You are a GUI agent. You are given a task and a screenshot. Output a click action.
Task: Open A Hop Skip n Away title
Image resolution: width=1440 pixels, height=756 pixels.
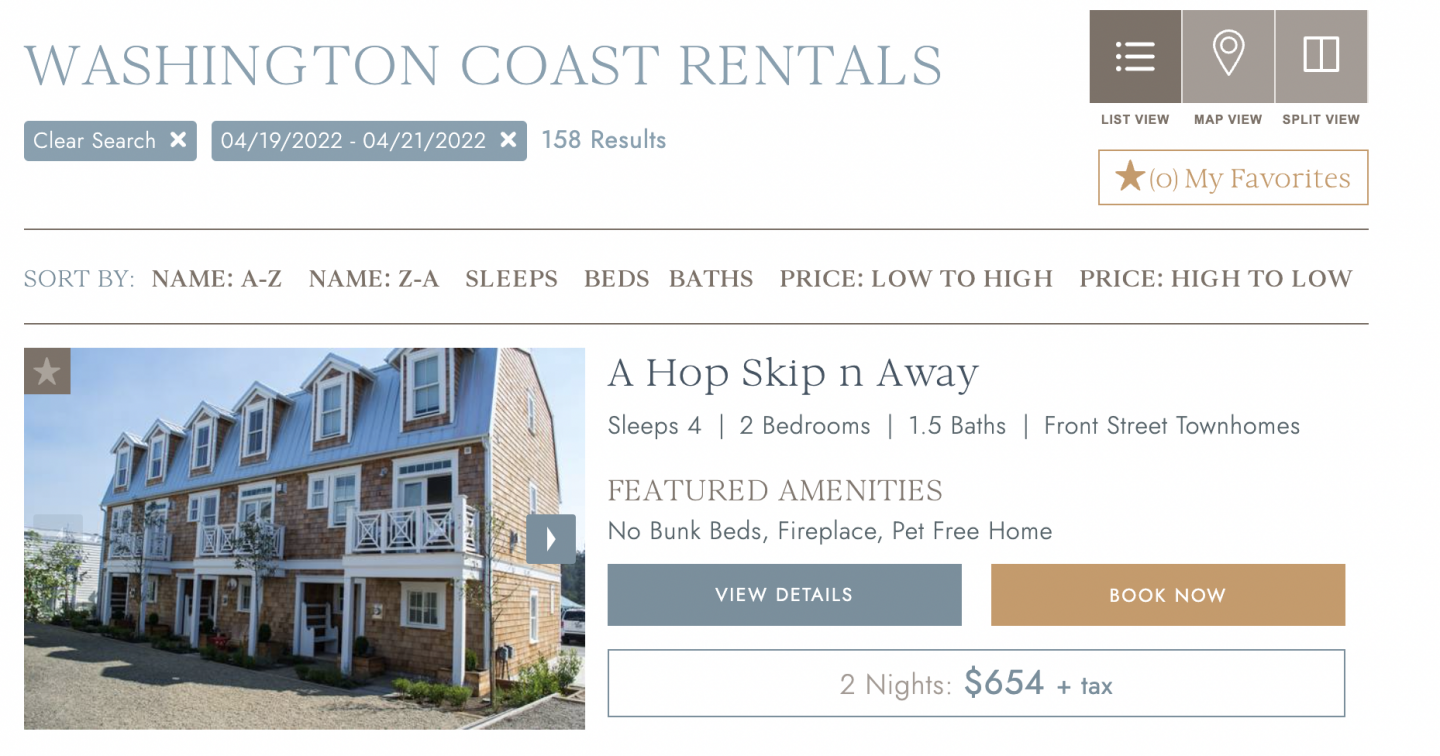(x=793, y=374)
